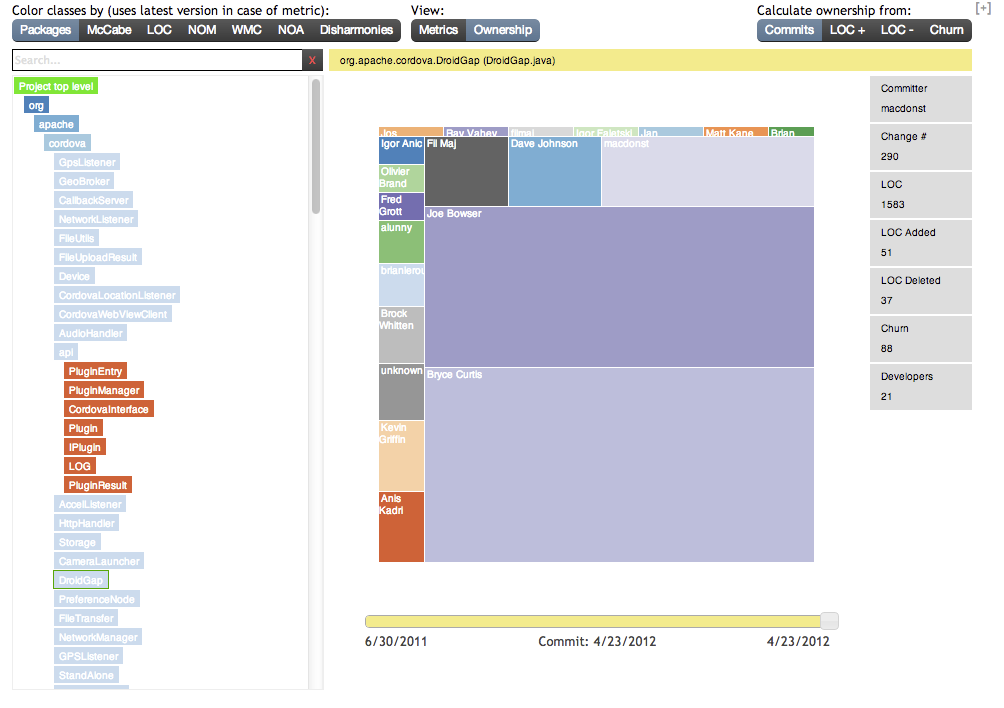Choose the Packages coloring button

(45, 30)
